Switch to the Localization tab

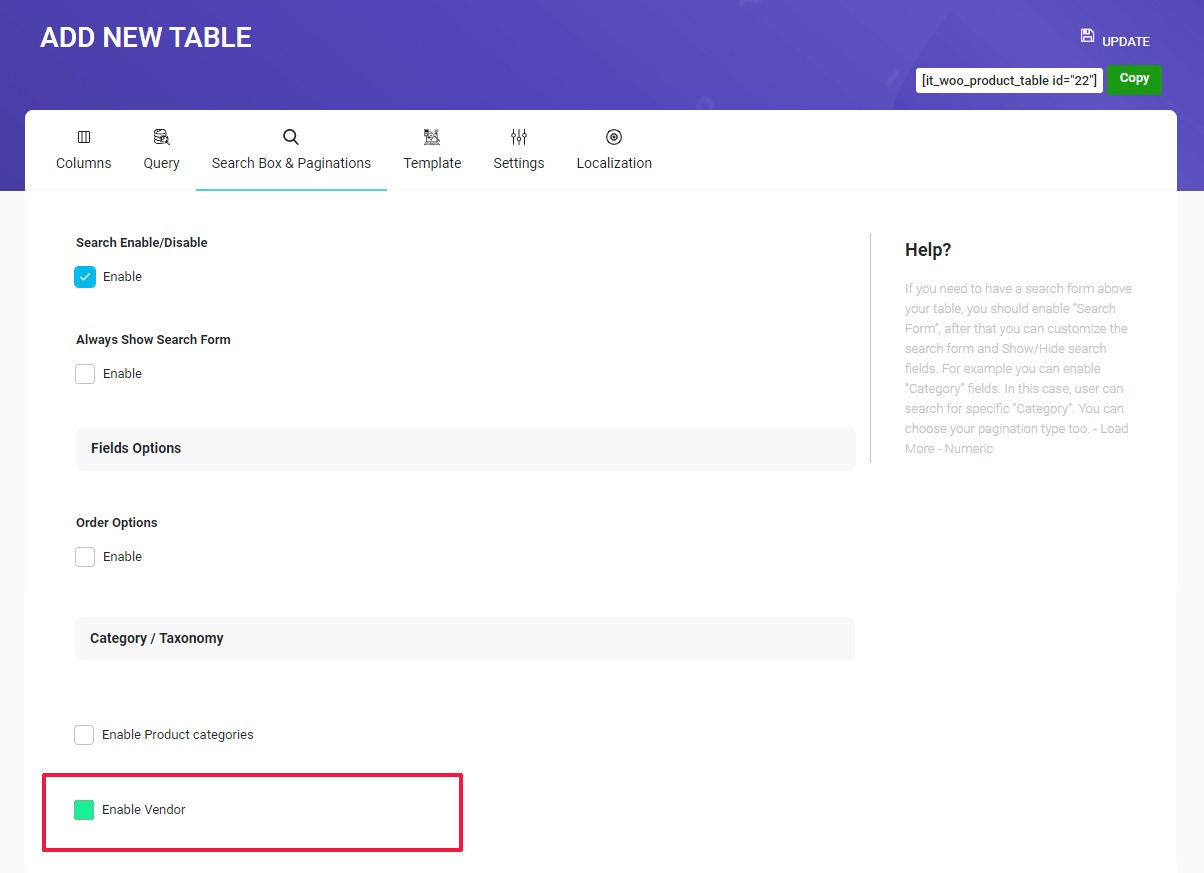[x=614, y=150]
